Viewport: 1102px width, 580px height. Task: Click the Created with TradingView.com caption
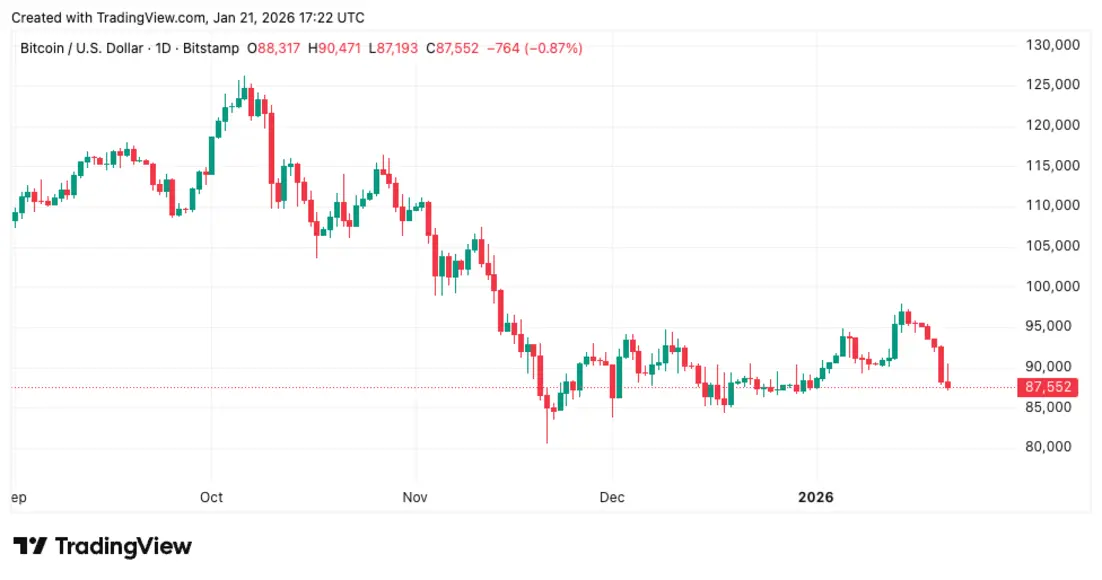click(188, 18)
